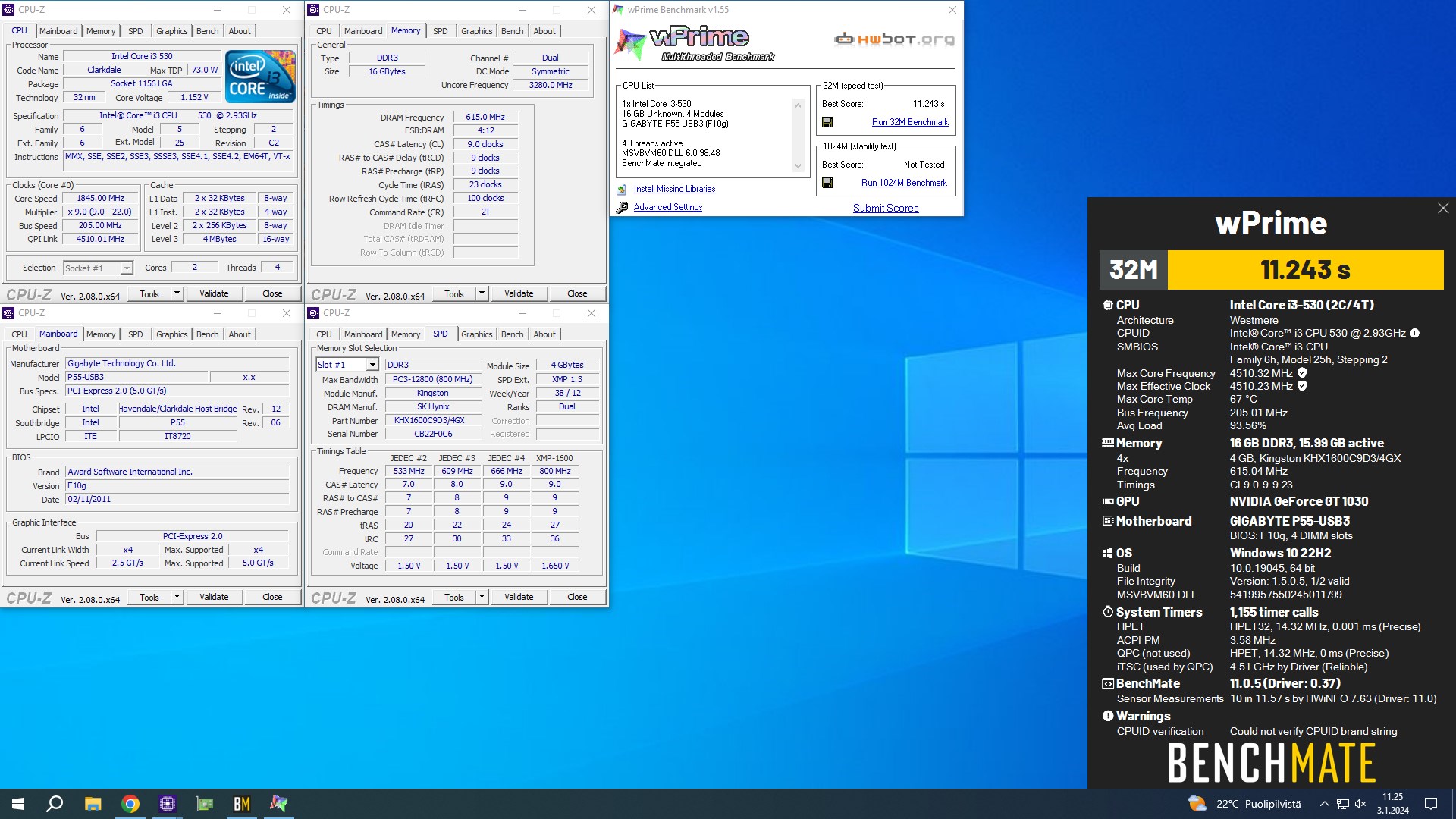Click the XMP-1600 column header in Timings Table

554,458
